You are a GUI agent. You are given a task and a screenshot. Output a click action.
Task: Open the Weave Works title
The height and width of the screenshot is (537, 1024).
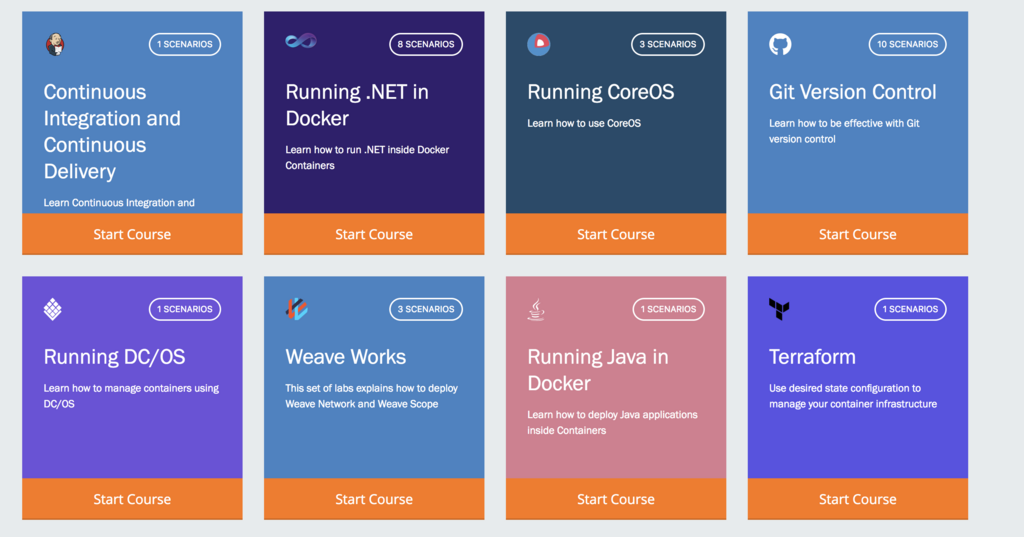pos(345,357)
